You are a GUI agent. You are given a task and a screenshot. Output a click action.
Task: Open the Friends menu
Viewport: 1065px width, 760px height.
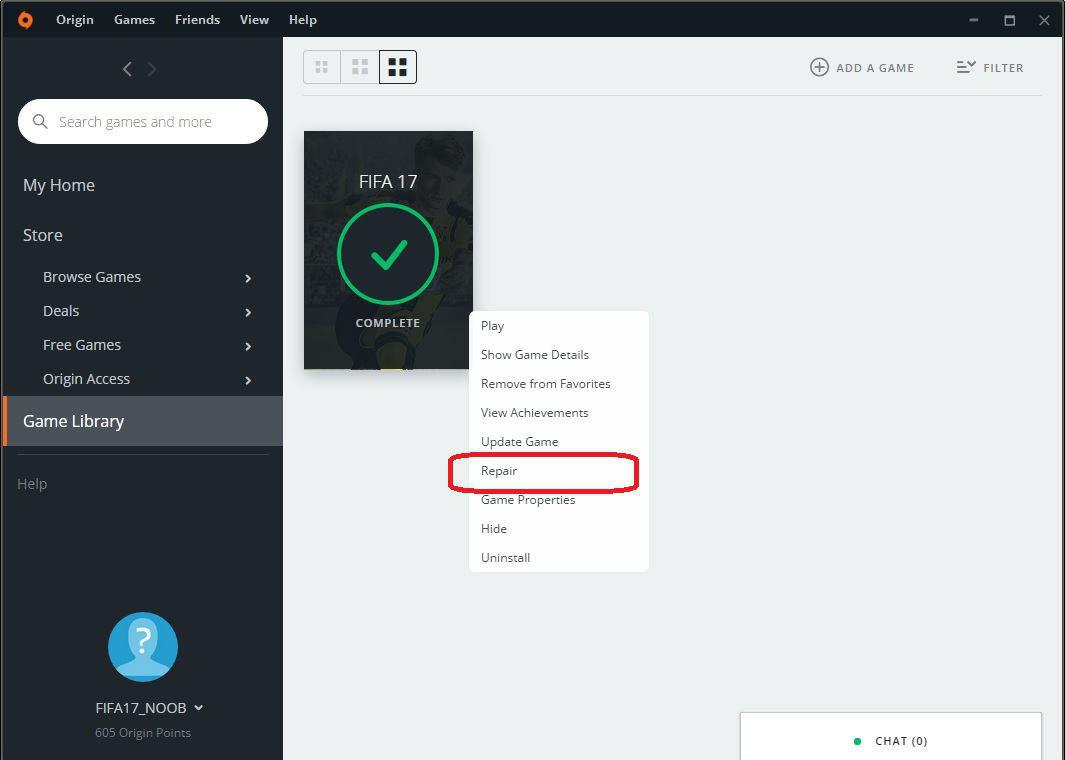[x=197, y=19]
